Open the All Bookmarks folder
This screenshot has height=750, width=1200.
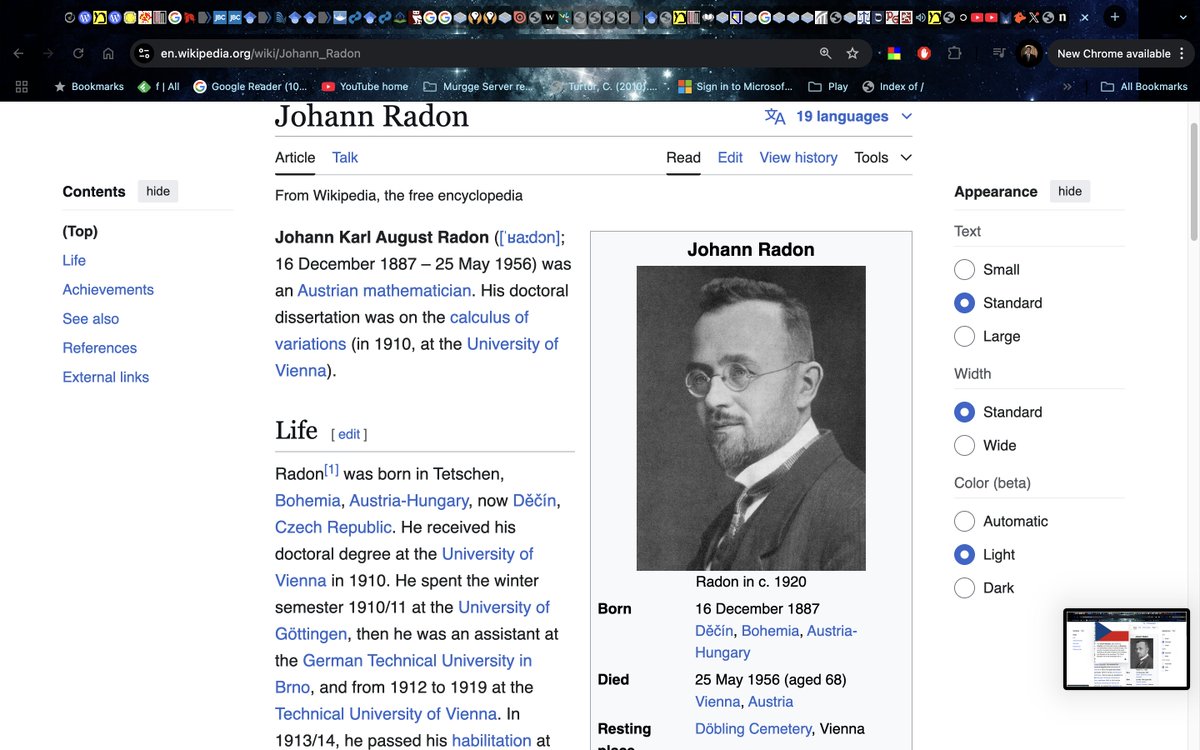(x=1143, y=86)
